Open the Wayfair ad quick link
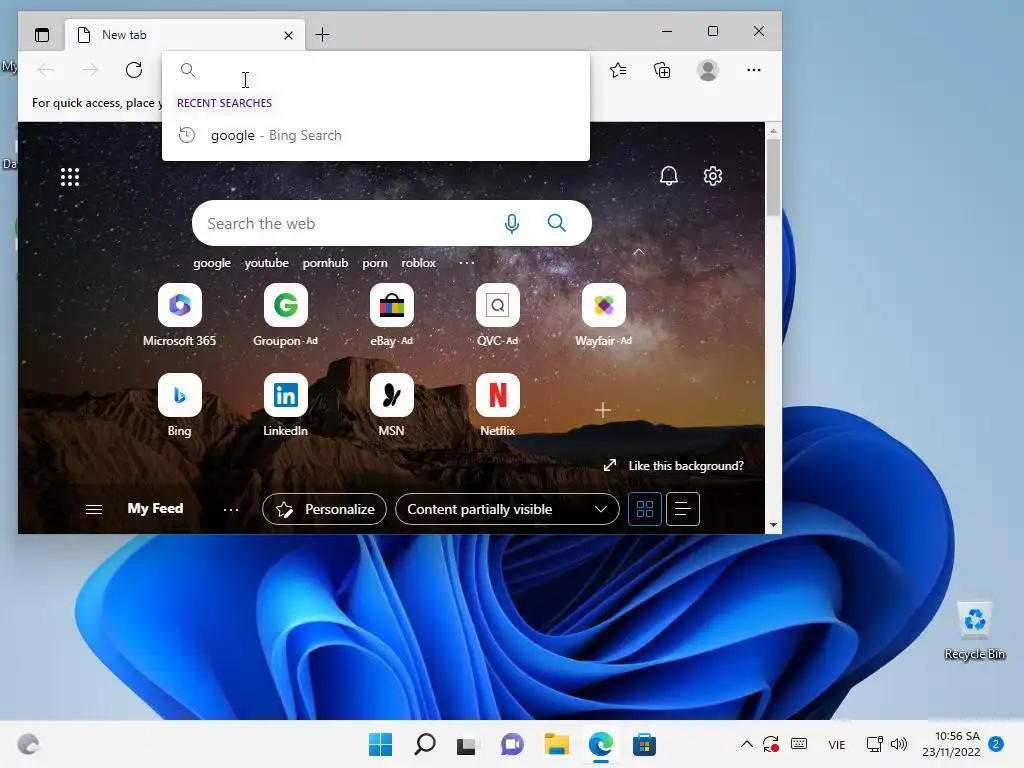Image resolution: width=1024 pixels, height=768 pixels. tap(603, 315)
